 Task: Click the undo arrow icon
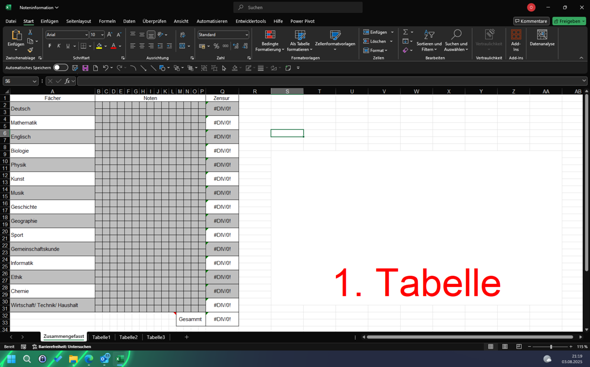(105, 68)
